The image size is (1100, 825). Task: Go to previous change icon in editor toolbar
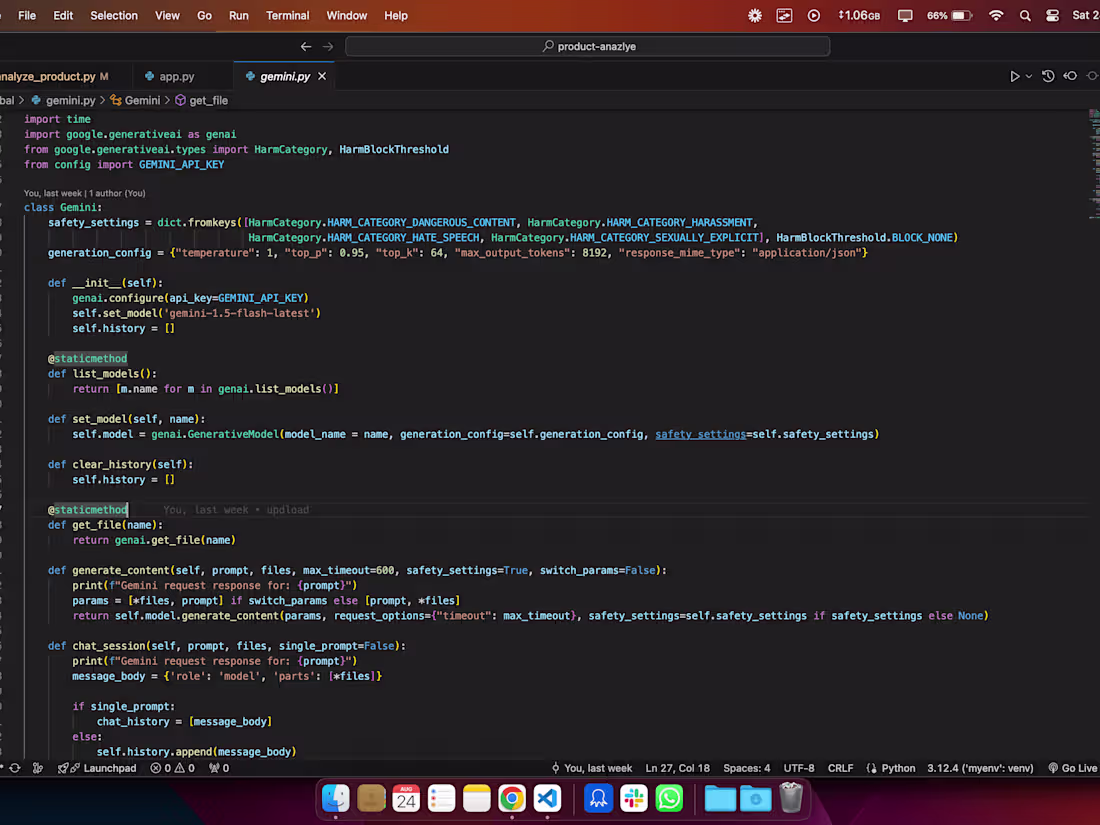point(1071,76)
